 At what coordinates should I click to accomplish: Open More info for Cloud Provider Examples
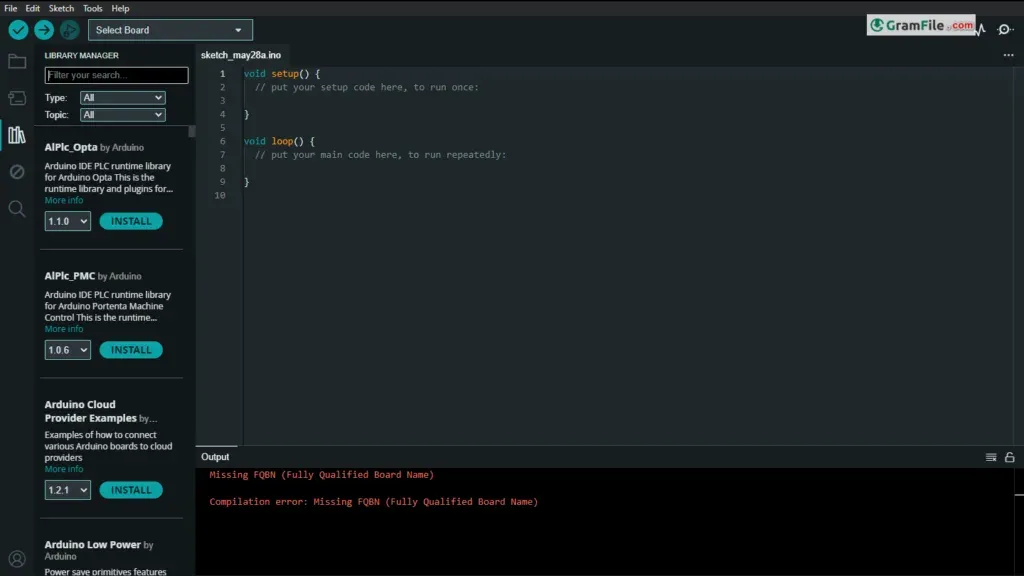click(64, 469)
